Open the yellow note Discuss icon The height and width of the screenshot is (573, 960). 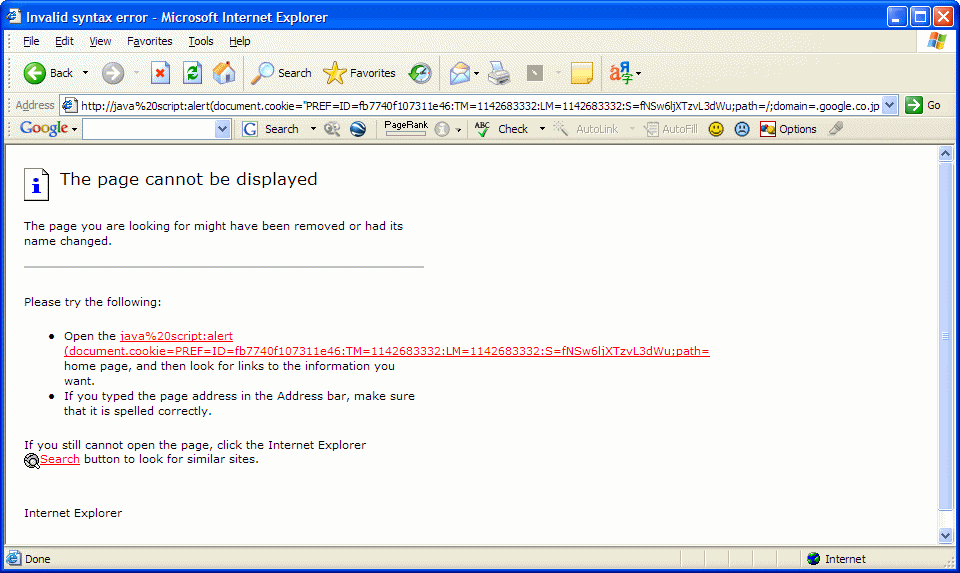pyautogui.click(x=582, y=73)
